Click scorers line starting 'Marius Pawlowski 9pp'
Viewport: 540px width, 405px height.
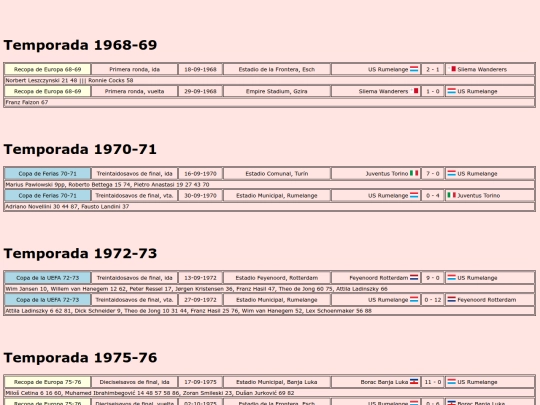269,185
